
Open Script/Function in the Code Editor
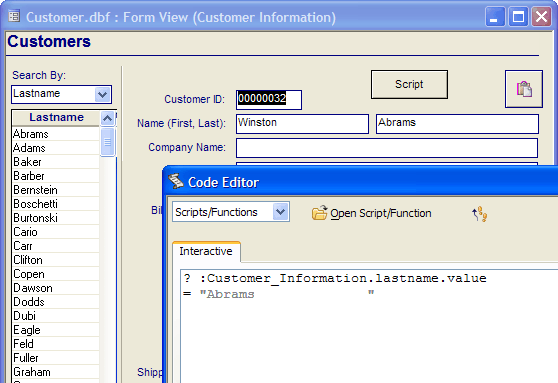[x=372, y=213]
